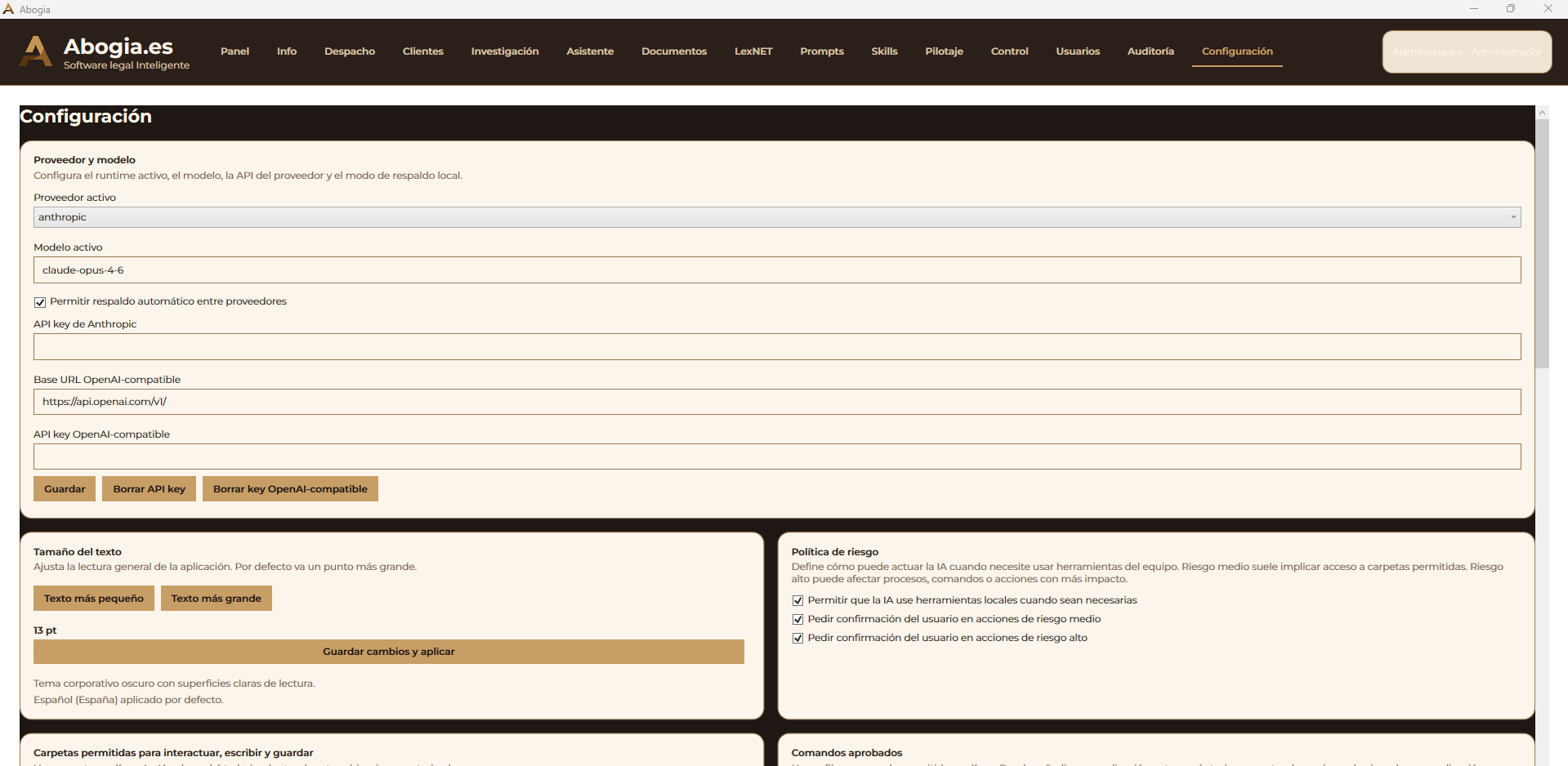Click Borrar key OpenAI-compatible button
1568x766 pixels.
[290, 489]
